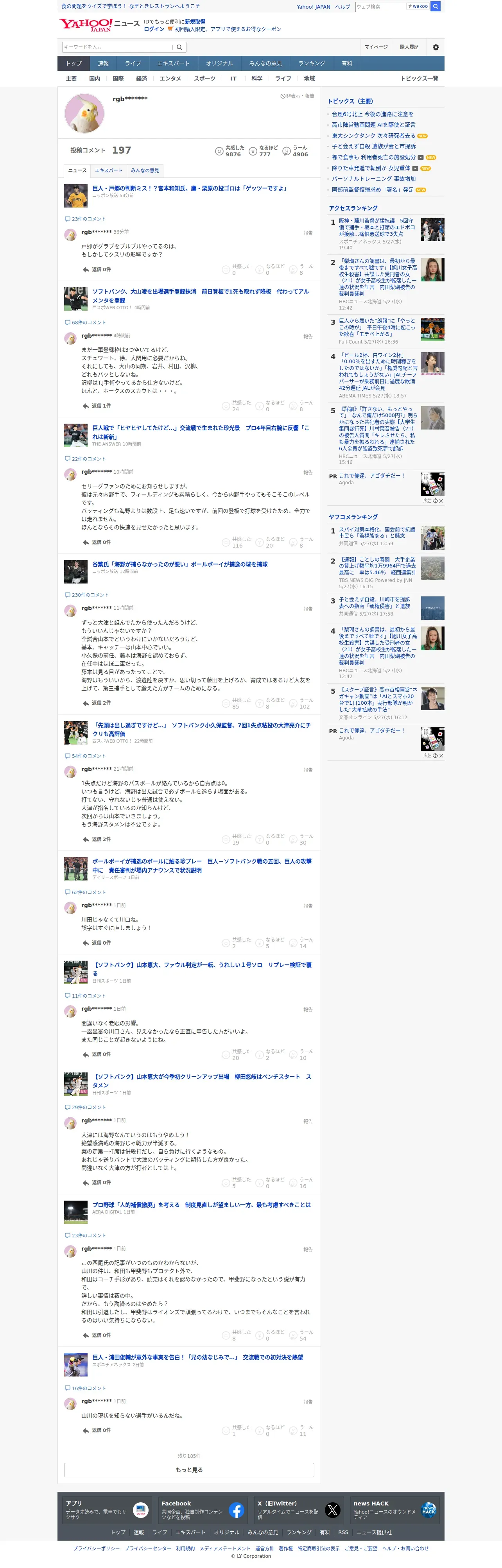Switch to the profile's みんなの意見 comment tab
Viewport: 502px width, 1568px height.
(x=145, y=170)
